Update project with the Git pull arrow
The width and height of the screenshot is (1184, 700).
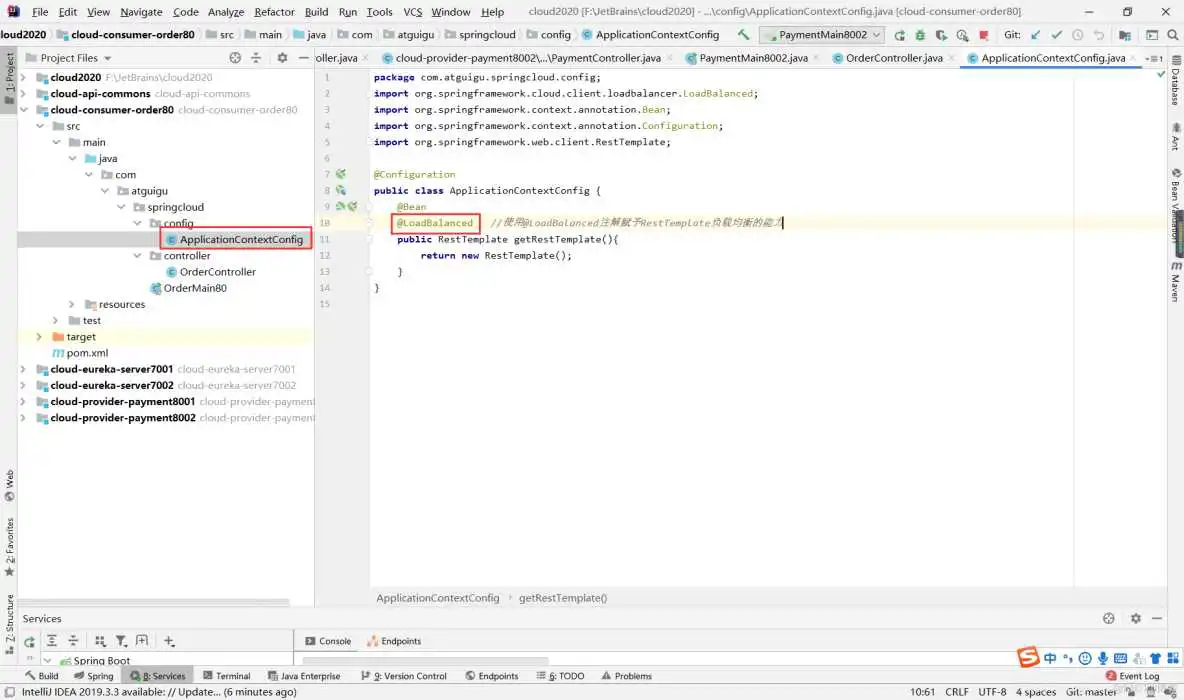[1035, 33]
